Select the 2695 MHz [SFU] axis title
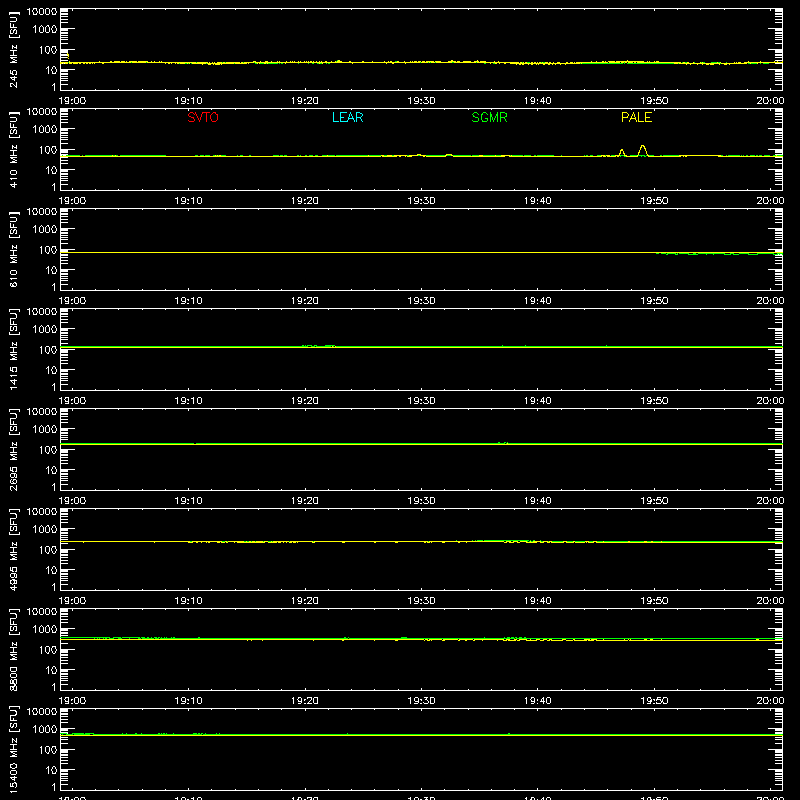Image resolution: width=800 pixels, height=800 pixels. (x=13, y=449)
